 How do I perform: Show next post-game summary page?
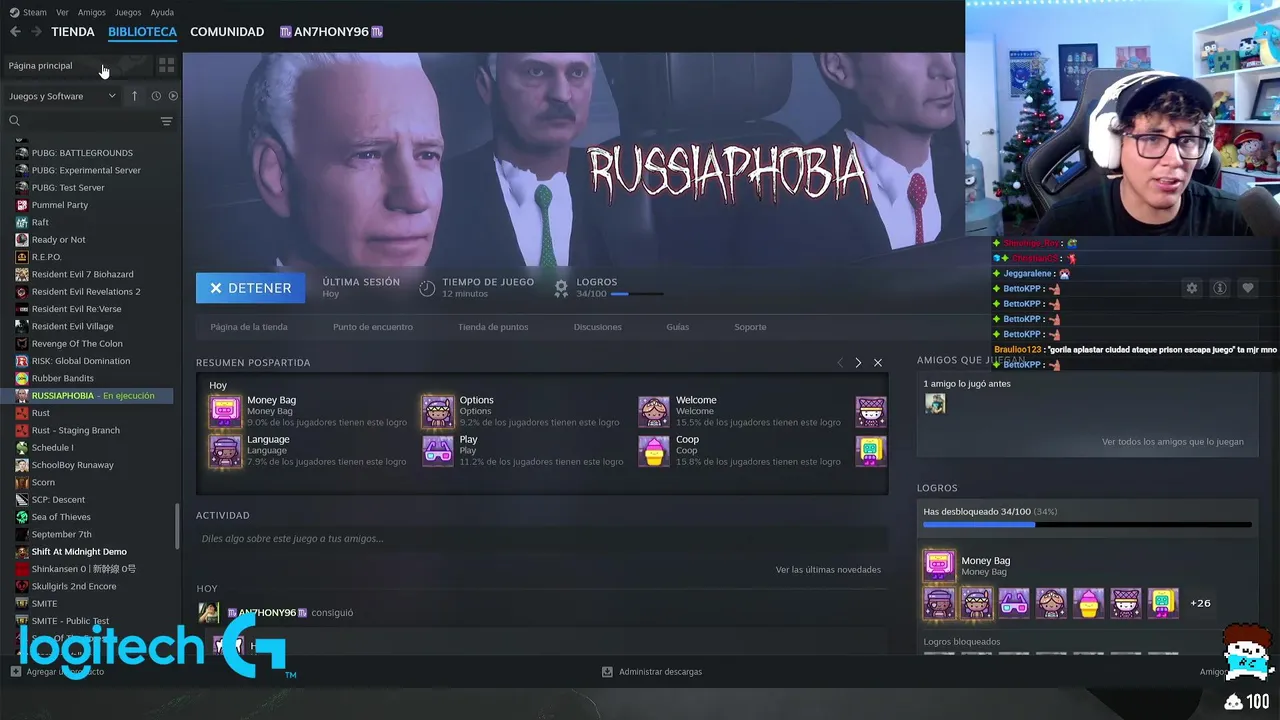[858, 362]
